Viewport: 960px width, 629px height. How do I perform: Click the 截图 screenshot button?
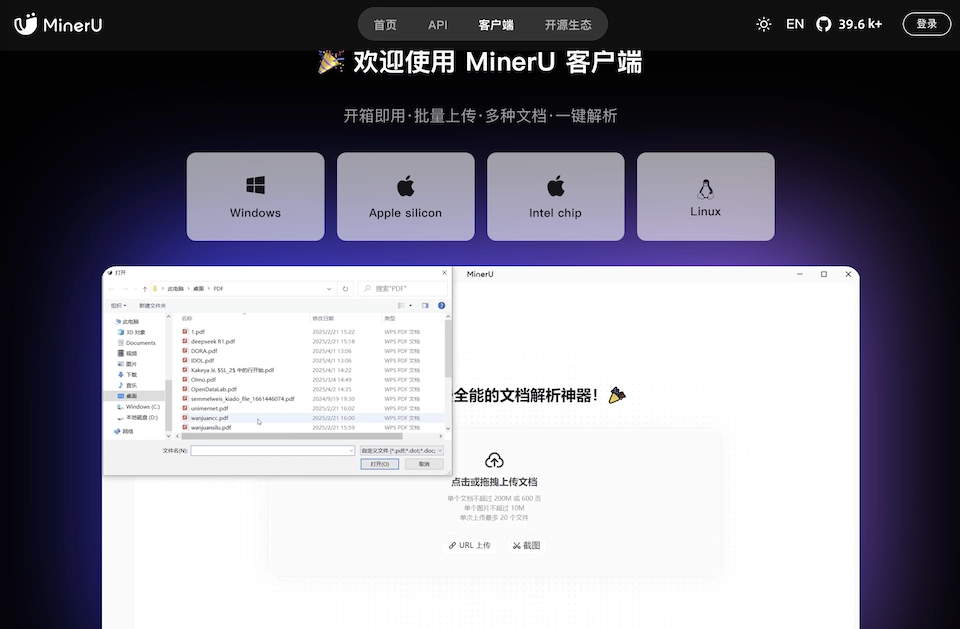coord(527,545)
